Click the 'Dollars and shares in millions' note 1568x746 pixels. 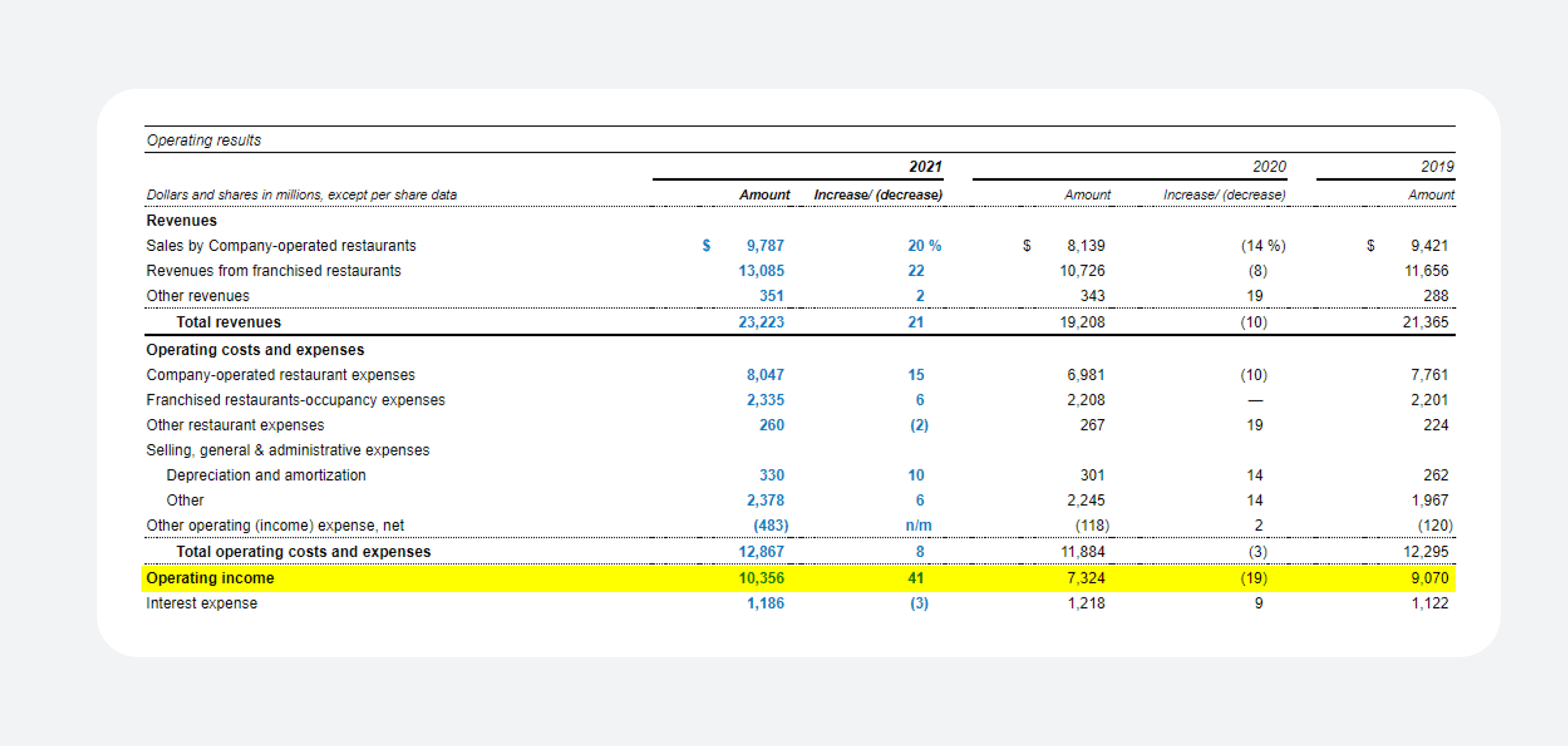[x=301, y=194]
